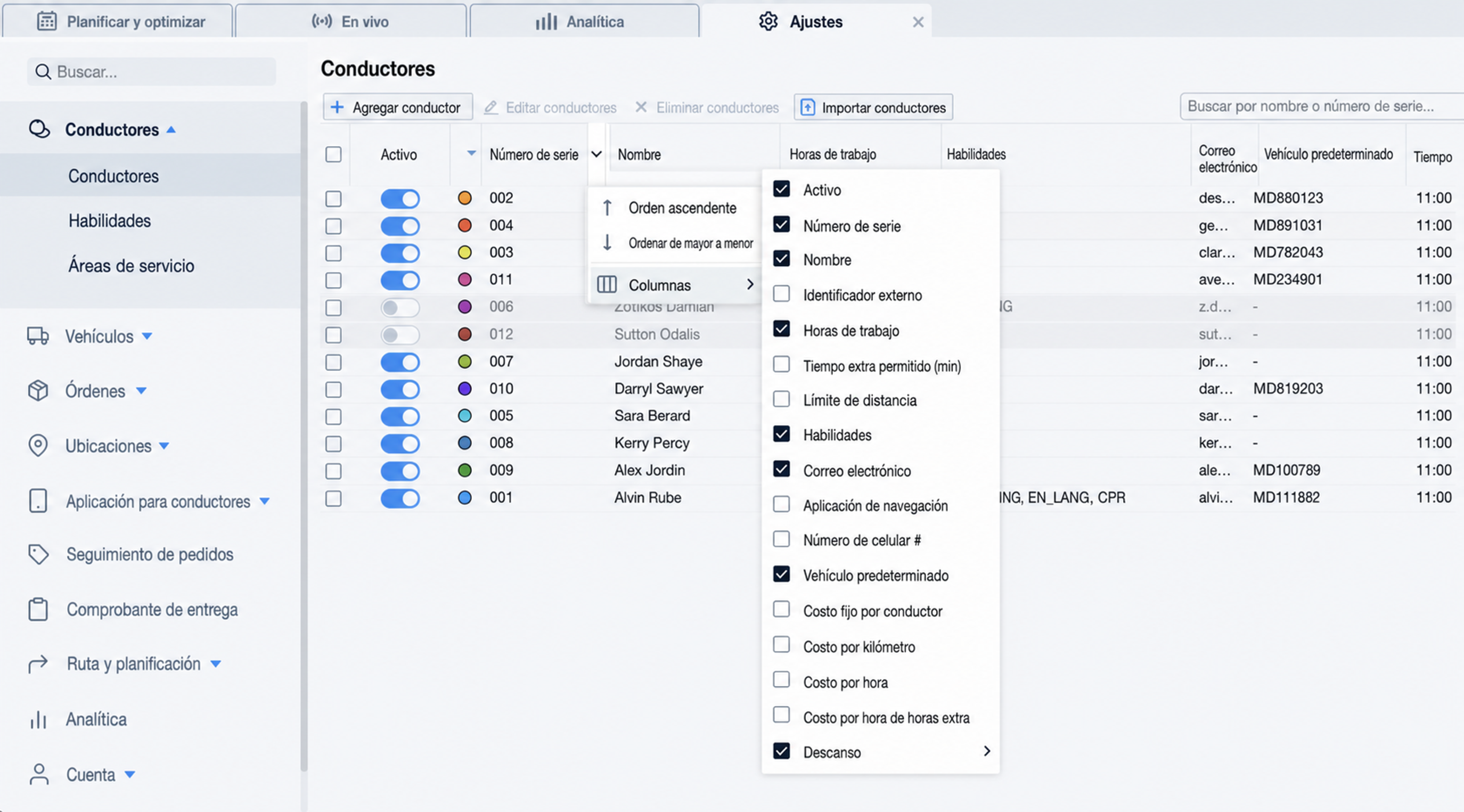Click the blue color dot for driver 001
Image resolution: width=1464 pixels, height=812 pixels.
(x=464, y=498)
